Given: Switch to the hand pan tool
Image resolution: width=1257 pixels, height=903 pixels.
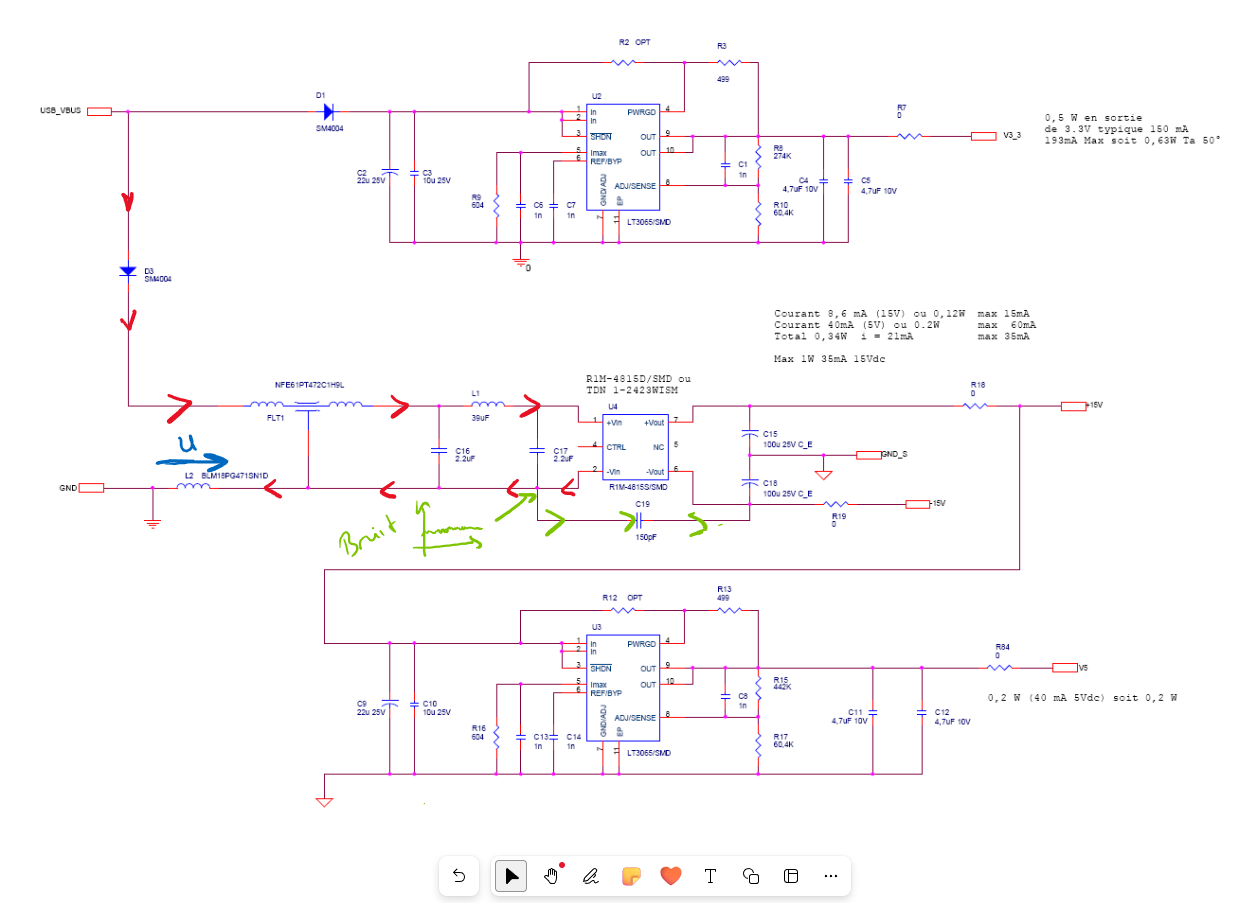Looking at the screenshot, I should point(551,876).
